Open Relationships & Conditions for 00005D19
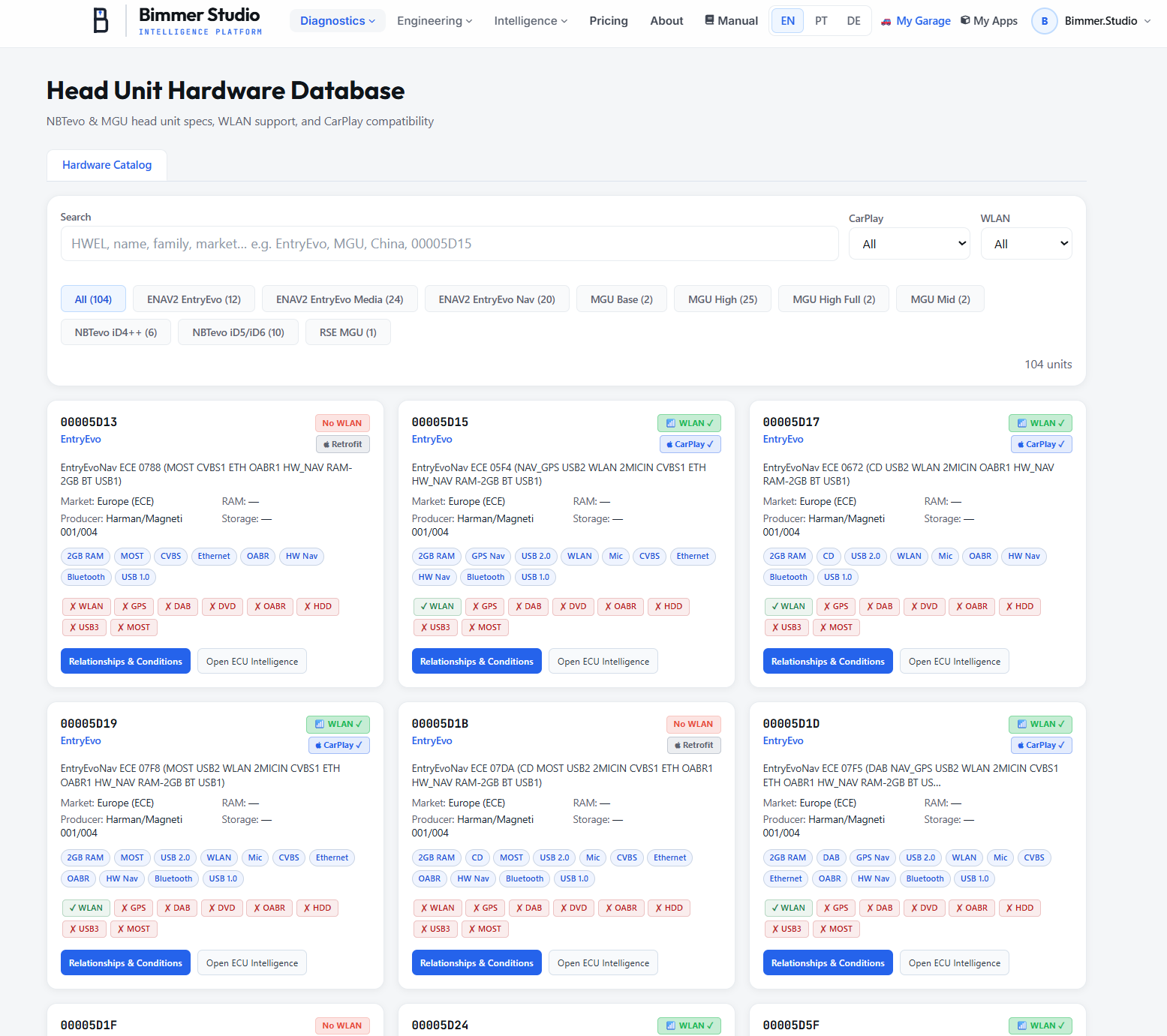Image resolution: width=1167 pixels, height=1036 pixels. [125, 962]
